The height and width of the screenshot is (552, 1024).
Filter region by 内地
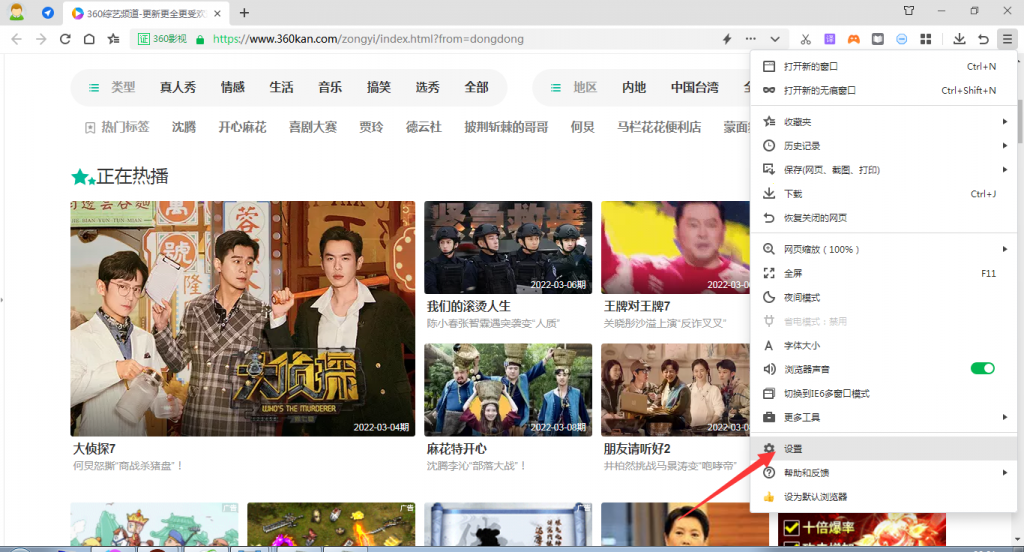point(634,88)
